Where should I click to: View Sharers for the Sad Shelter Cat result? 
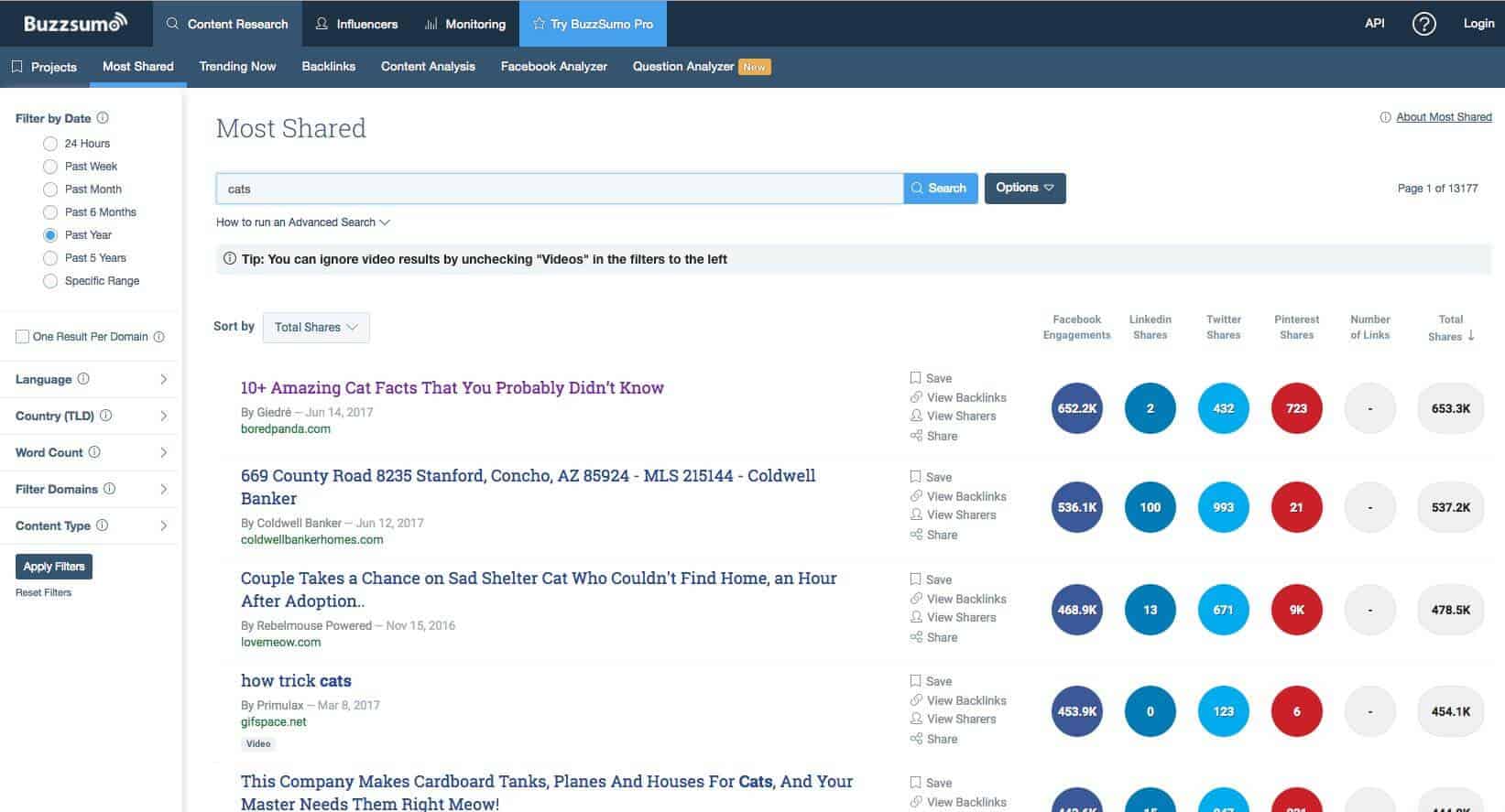point(953,617)
